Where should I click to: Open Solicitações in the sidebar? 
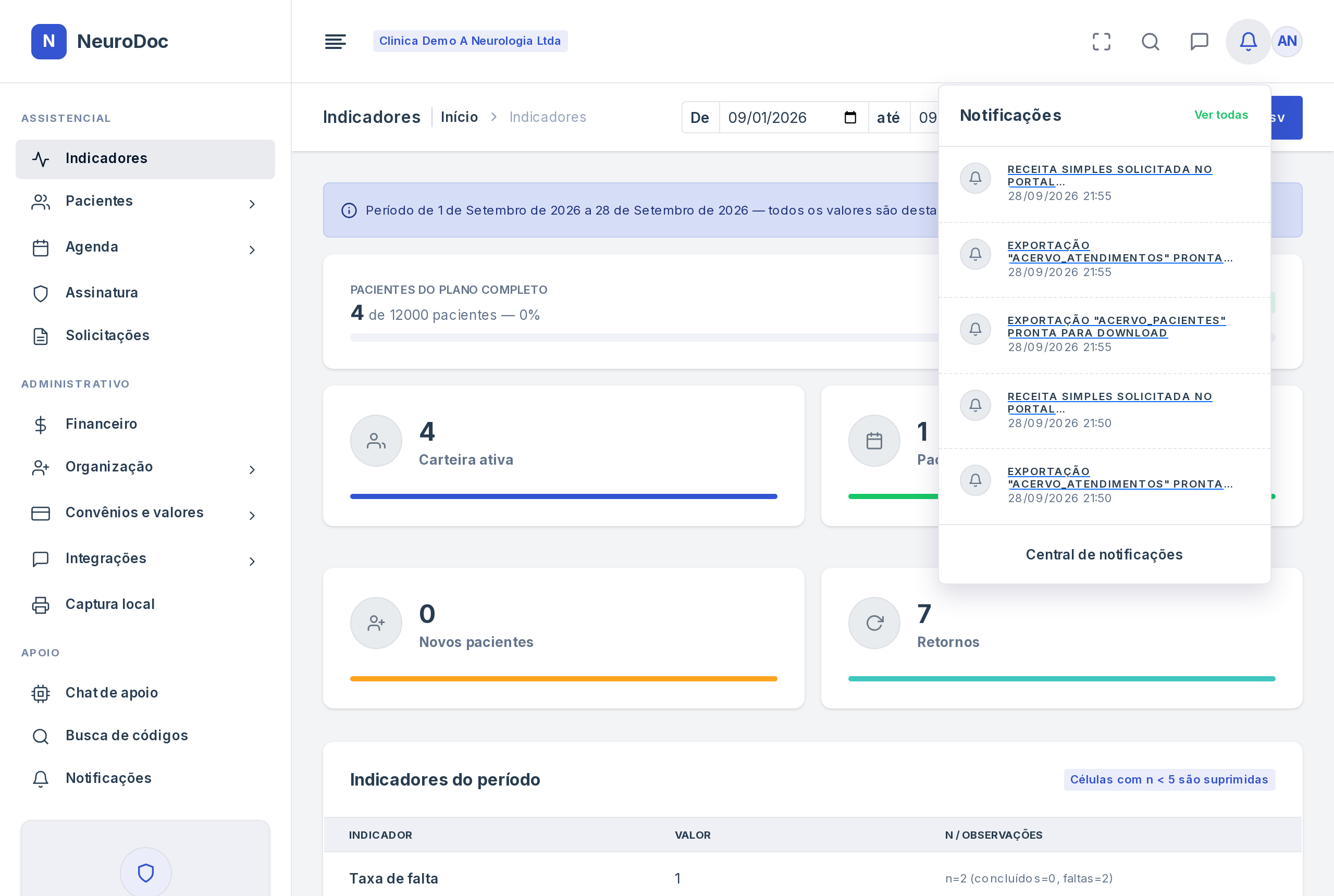145,335
